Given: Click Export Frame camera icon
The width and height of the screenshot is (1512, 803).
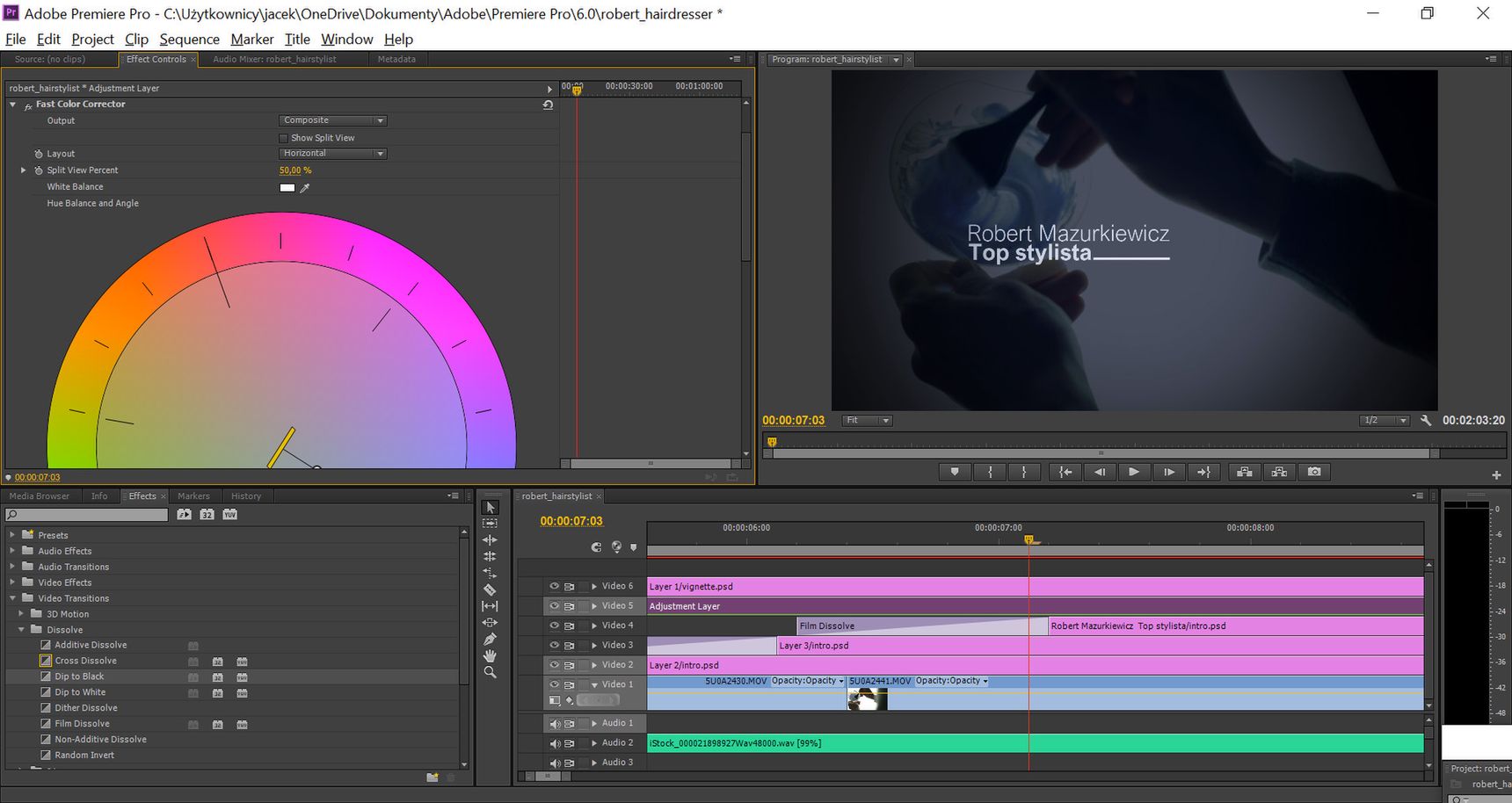Looking at the screenshot, I should 1314,472.
